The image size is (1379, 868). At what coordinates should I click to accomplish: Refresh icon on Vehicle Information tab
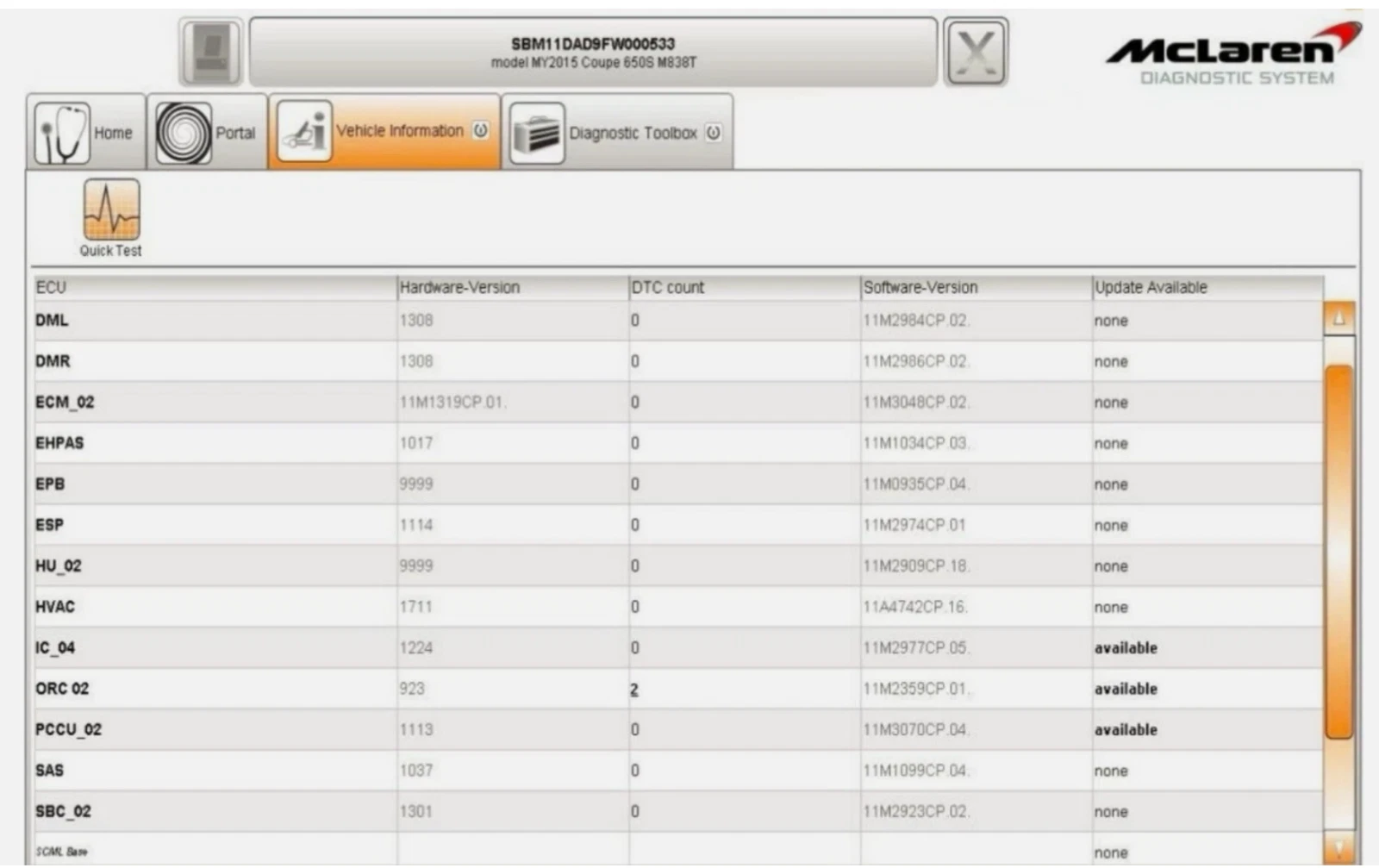coord(481,130)
